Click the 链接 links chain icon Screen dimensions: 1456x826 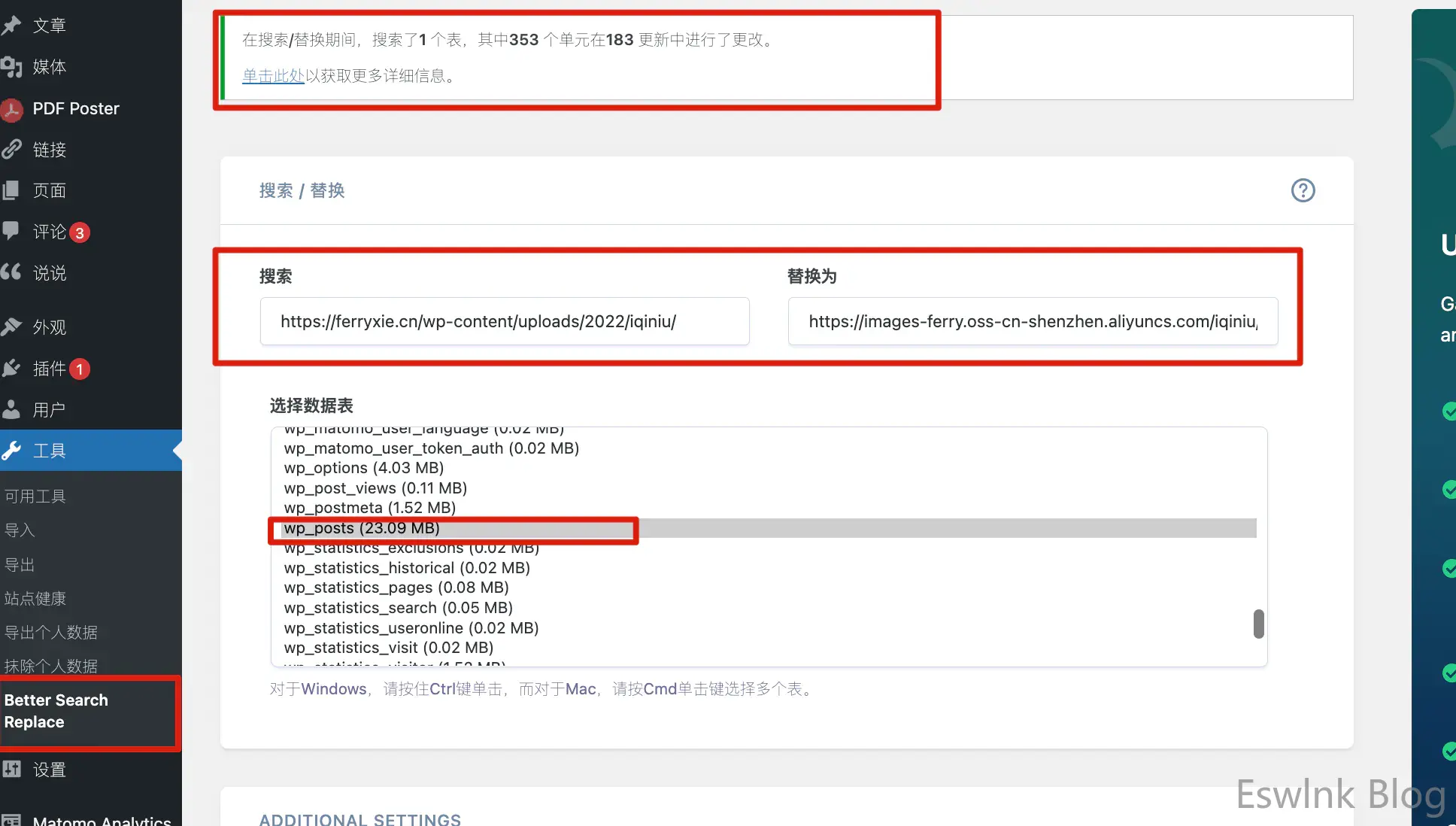pyautogui.click(x=11, y=150)
